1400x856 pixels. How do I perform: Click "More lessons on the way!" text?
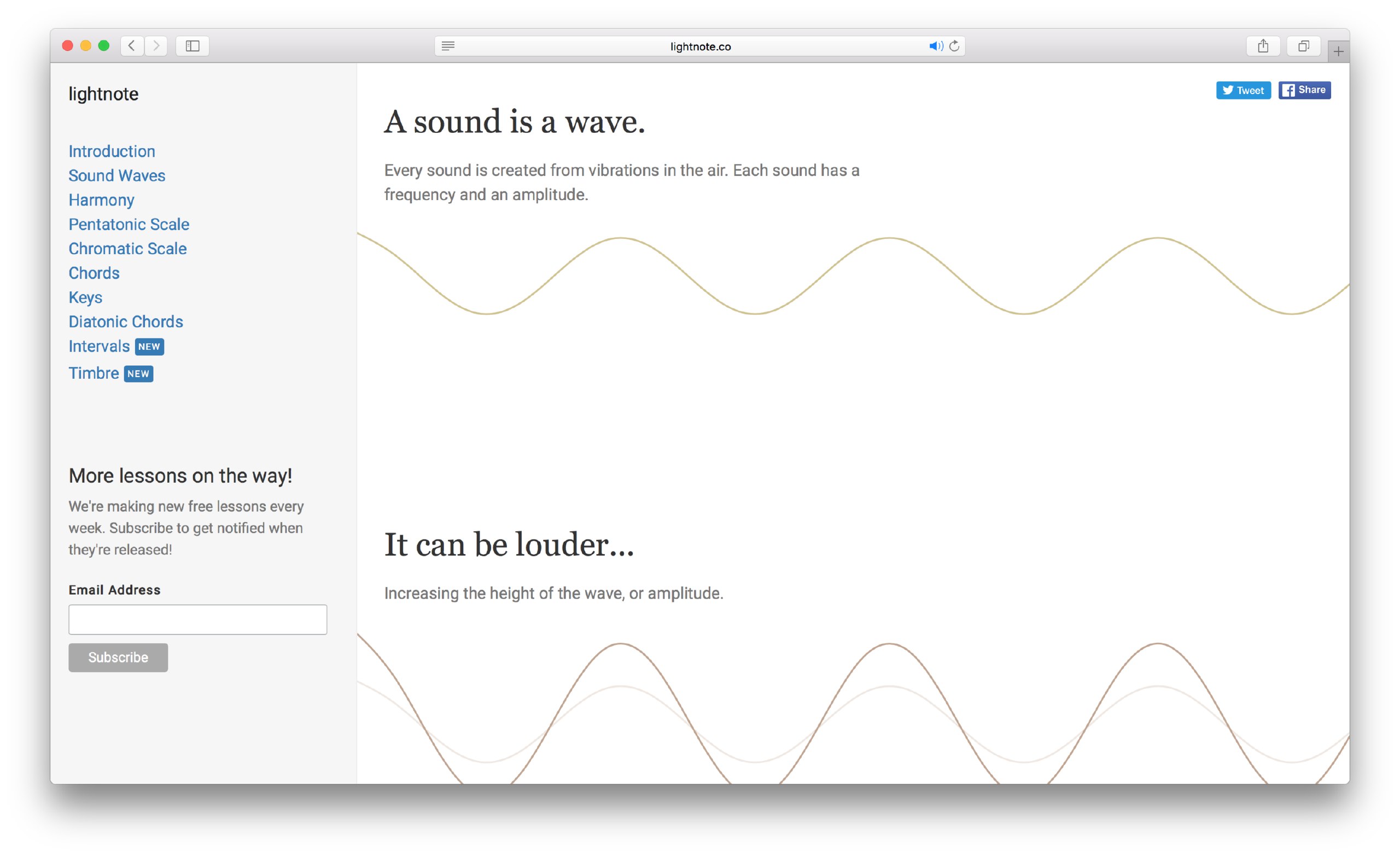180,476
